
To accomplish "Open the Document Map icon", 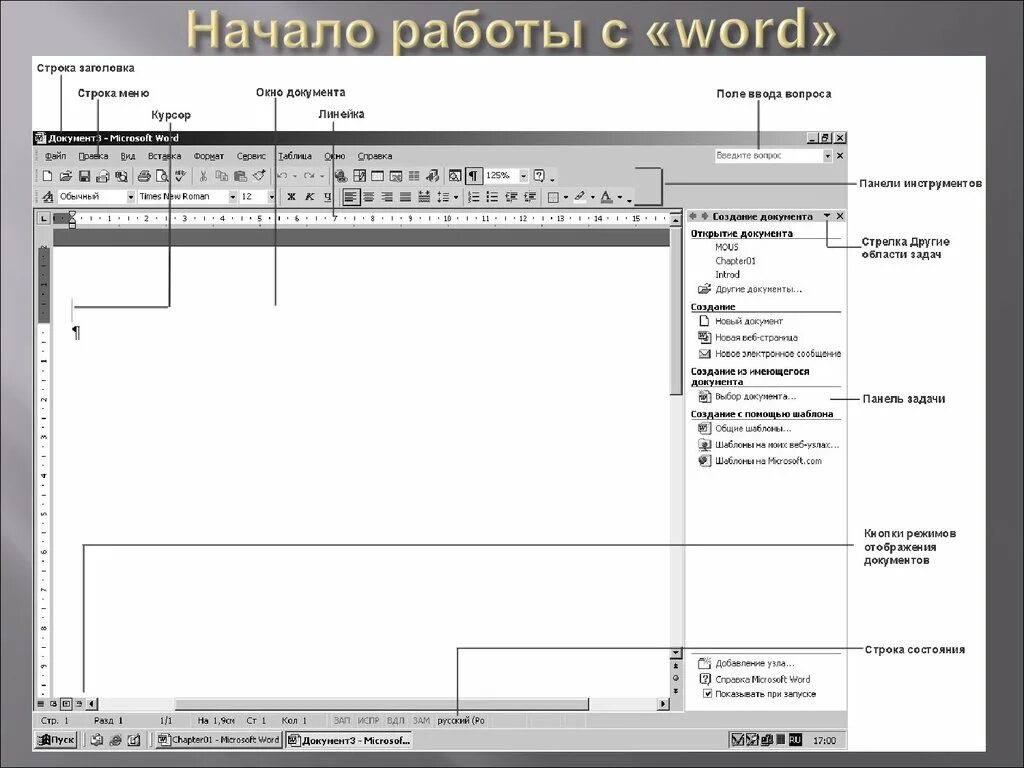I will [x=455, y=176].
